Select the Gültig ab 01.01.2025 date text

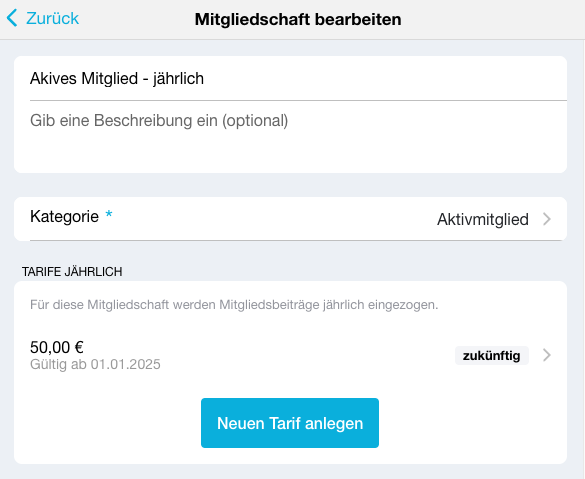tap(95, 364)
